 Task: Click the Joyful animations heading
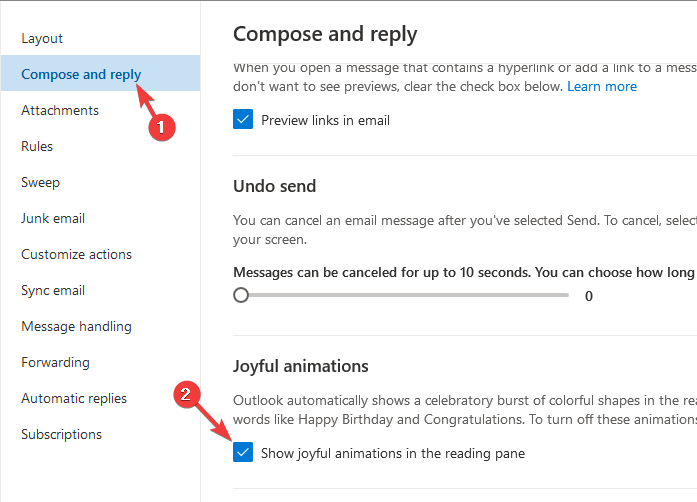click(301, 366)
